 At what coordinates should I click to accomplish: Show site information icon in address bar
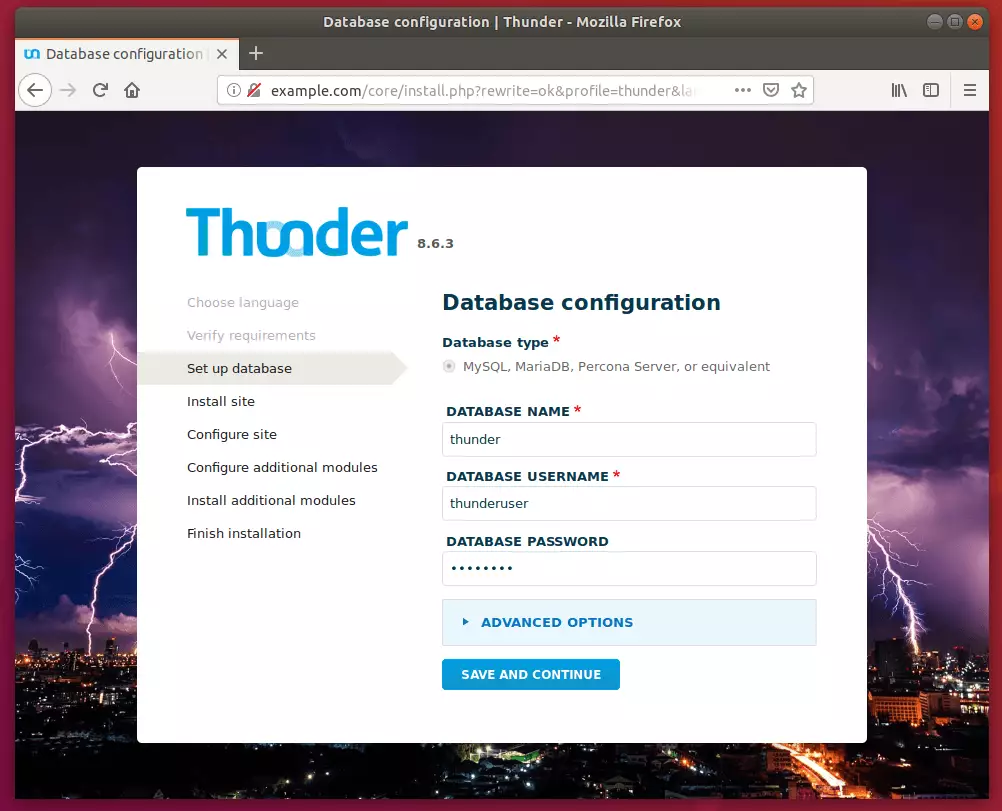pyautogui.click(x=234, y=90)
